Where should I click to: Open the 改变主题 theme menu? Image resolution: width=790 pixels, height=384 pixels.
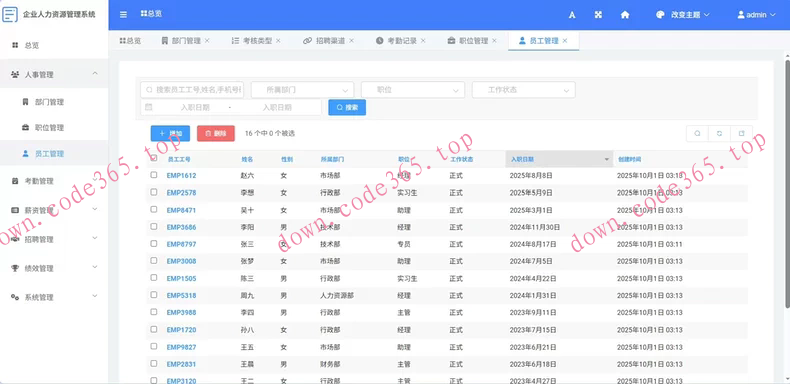click(x=683, y=15)
